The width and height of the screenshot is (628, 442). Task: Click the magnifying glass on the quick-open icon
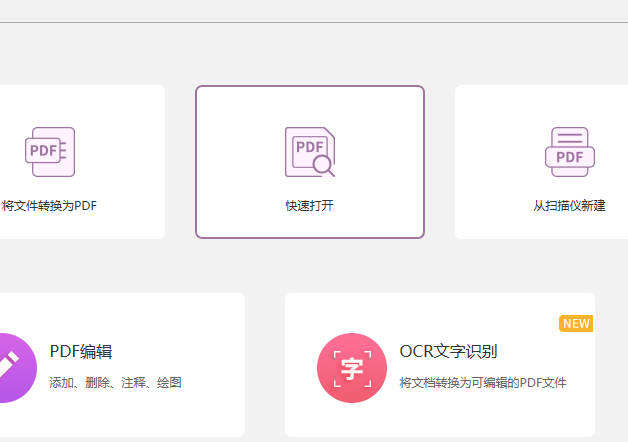click(324, 166)
